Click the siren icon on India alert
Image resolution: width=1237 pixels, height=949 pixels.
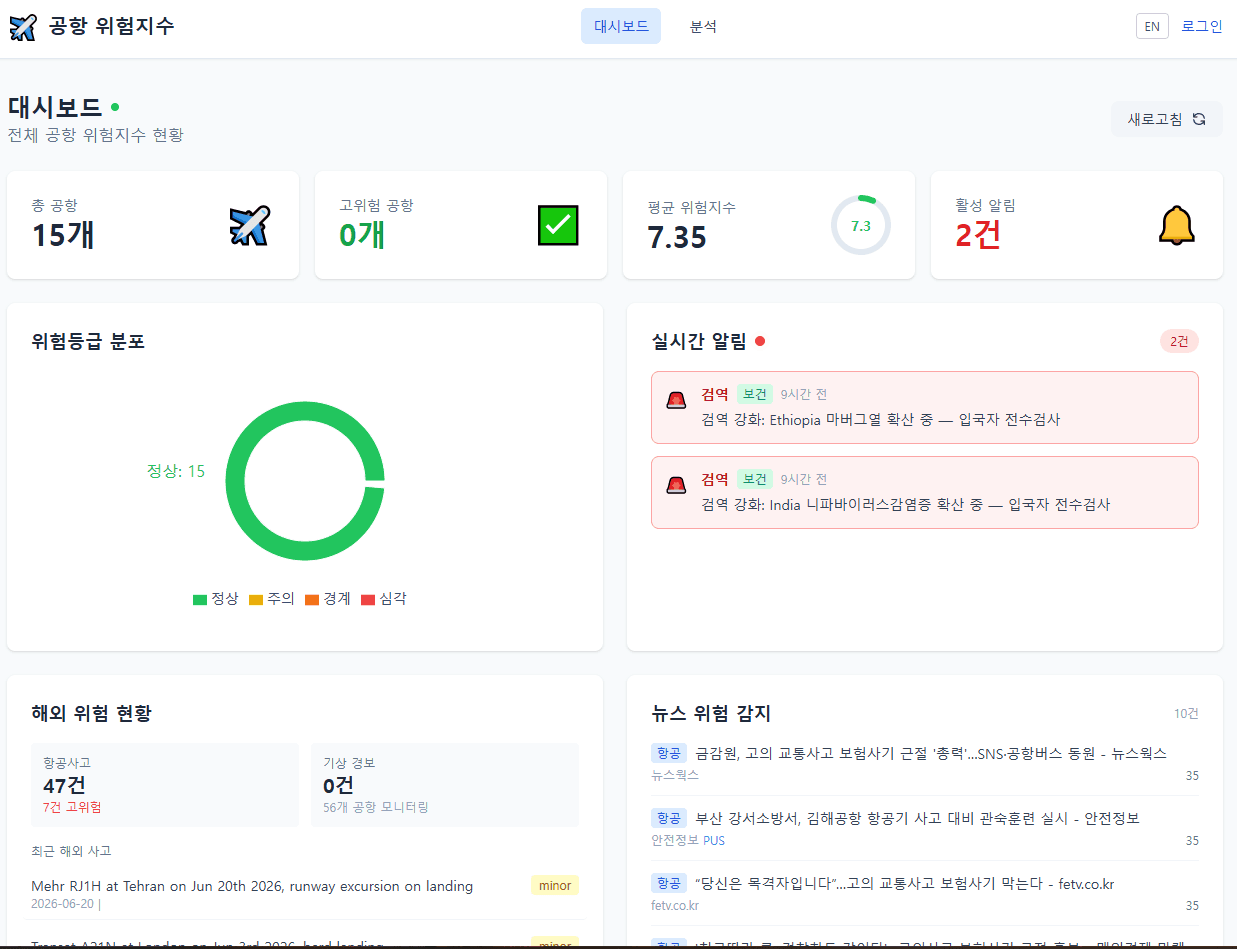click(x=677, y=485)
